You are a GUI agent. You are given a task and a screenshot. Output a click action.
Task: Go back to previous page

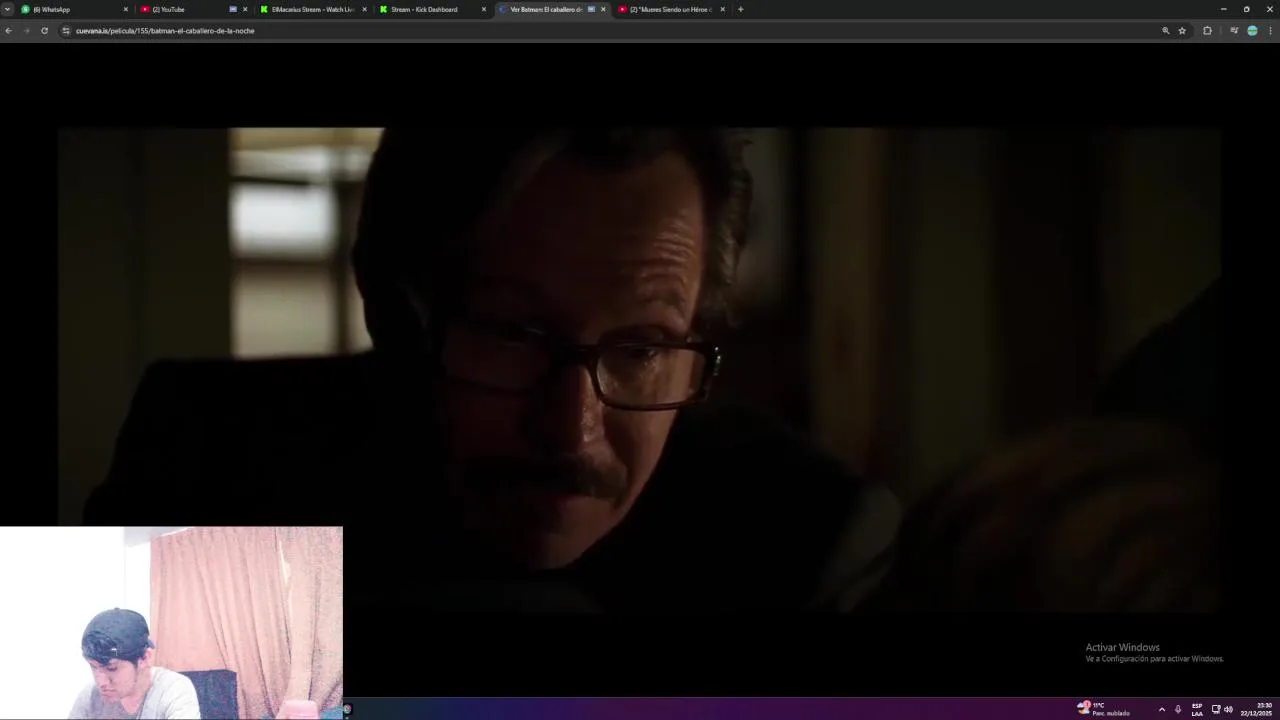[x=8, y=31]
